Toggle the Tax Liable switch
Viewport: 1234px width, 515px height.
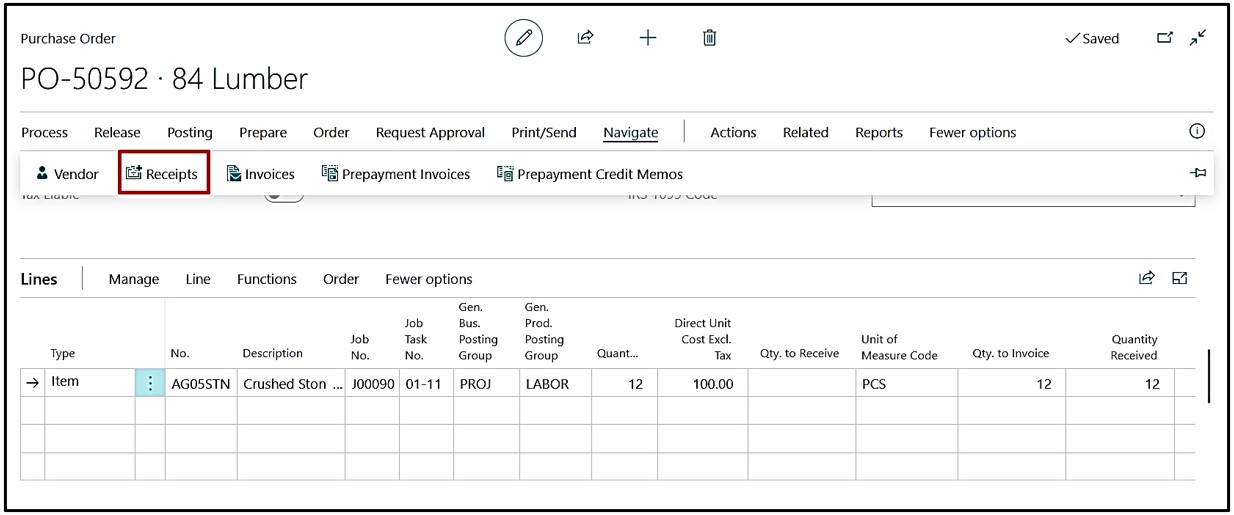point(284,196)
